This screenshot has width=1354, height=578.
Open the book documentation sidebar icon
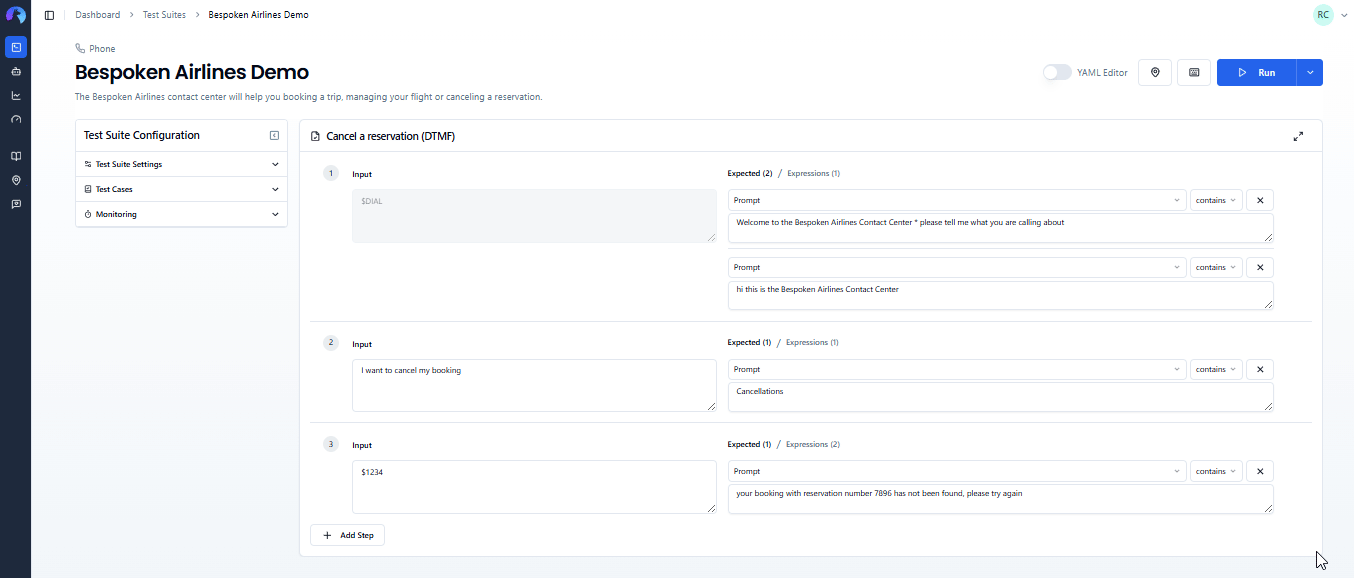16,156
